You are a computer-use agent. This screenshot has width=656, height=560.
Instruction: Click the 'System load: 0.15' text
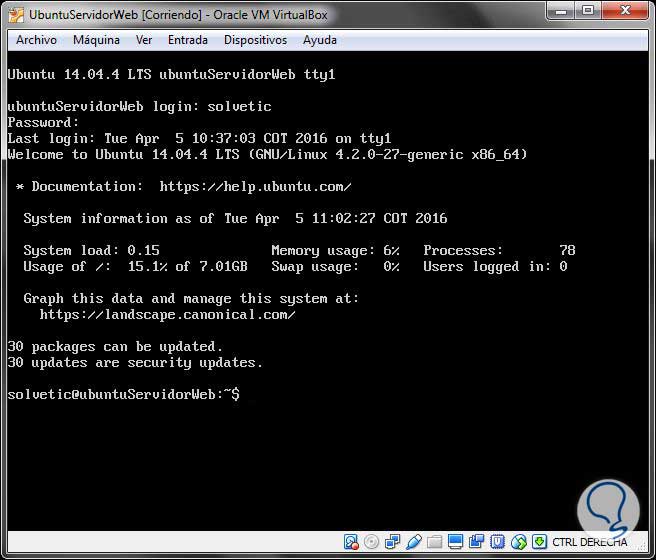[91, 251]
